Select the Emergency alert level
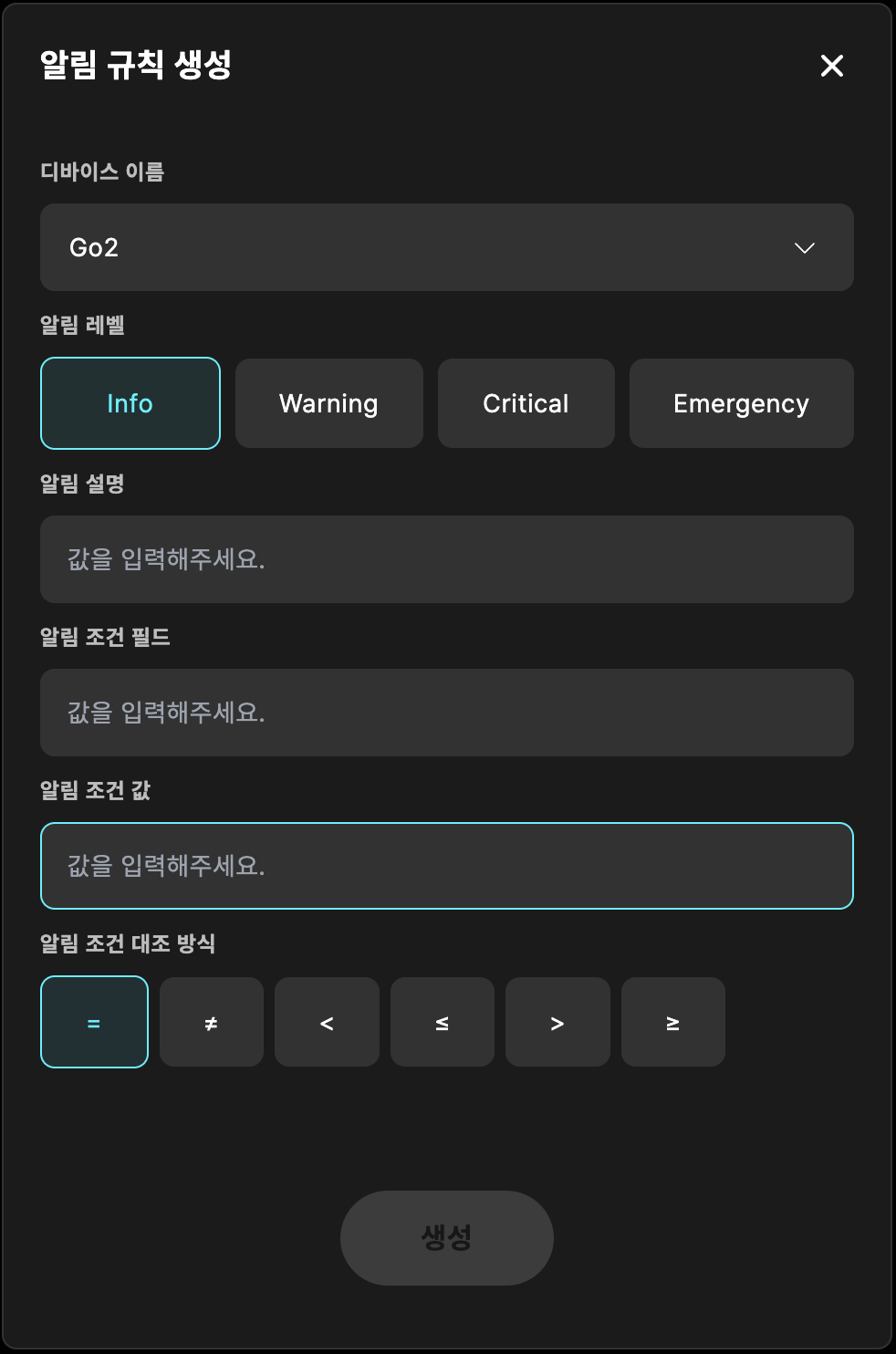Viewport: 896px width, 1354px height. (741, 403)
